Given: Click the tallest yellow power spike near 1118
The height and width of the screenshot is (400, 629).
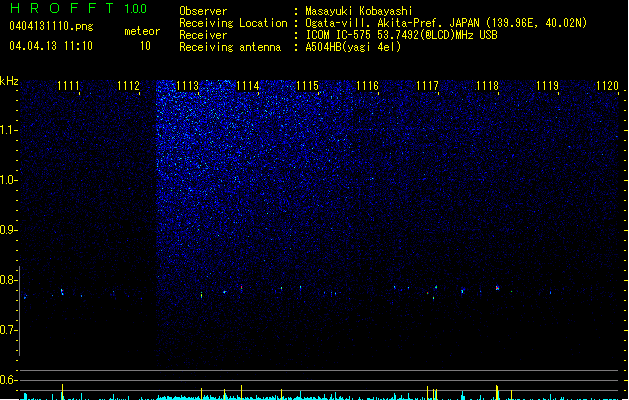Looking at the screenshot, I should point(497,392).
